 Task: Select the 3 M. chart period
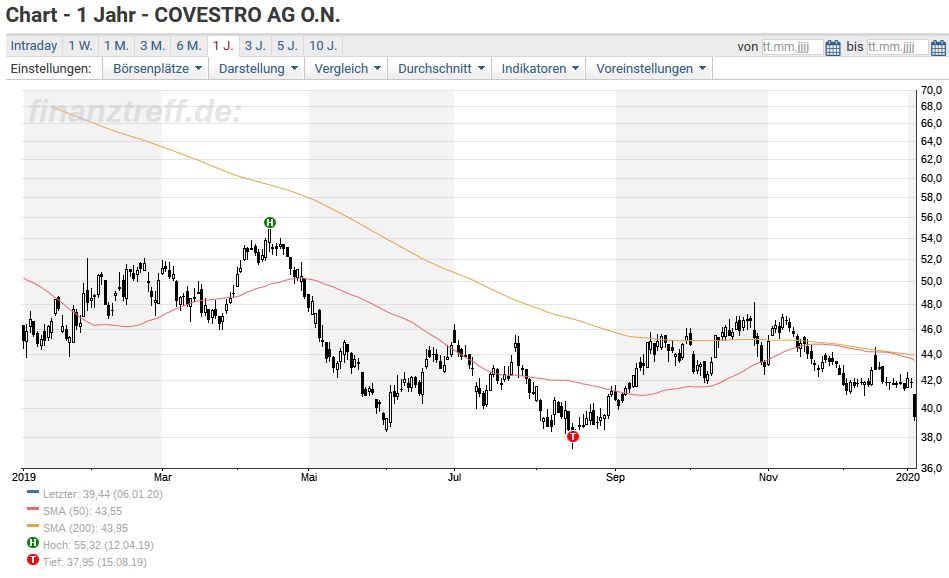click(153, 46)
